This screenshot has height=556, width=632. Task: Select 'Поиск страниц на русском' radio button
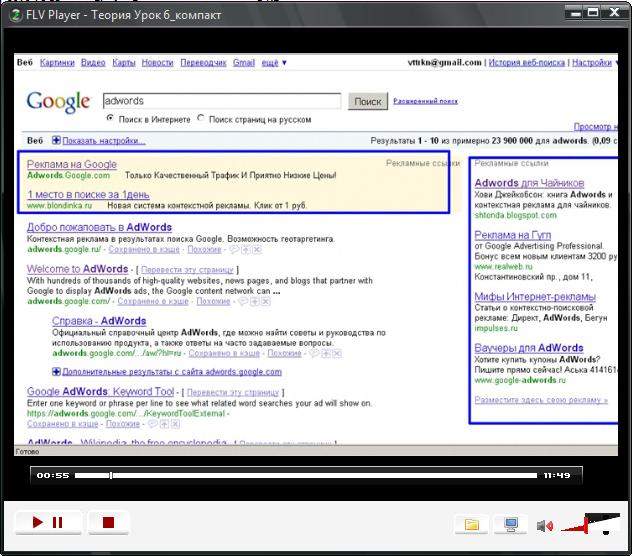click(x=201, y=118)
